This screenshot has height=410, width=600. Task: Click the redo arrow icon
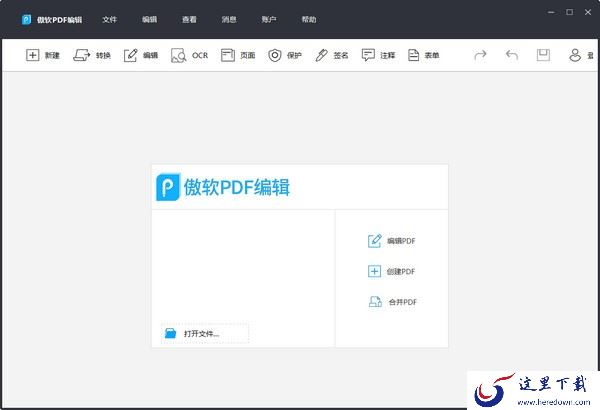click(x=480, y=55)
